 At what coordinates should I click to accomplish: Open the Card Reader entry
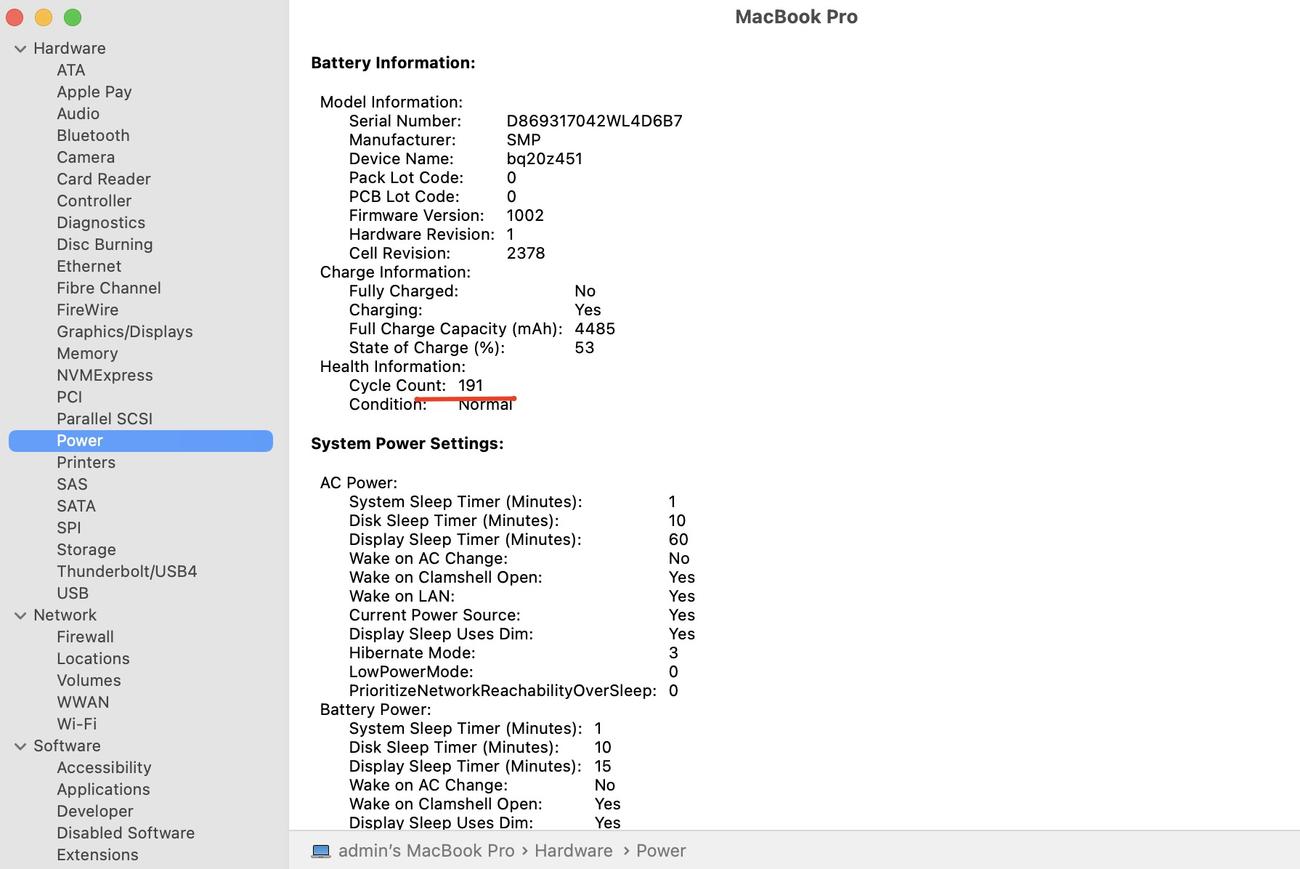click(104, 179)
